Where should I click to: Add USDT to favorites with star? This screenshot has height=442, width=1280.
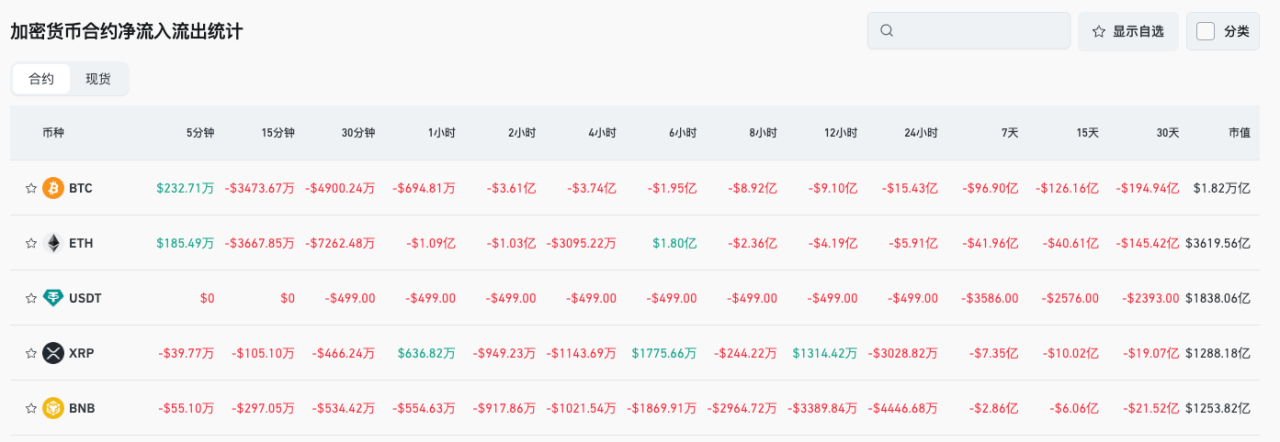30,298
